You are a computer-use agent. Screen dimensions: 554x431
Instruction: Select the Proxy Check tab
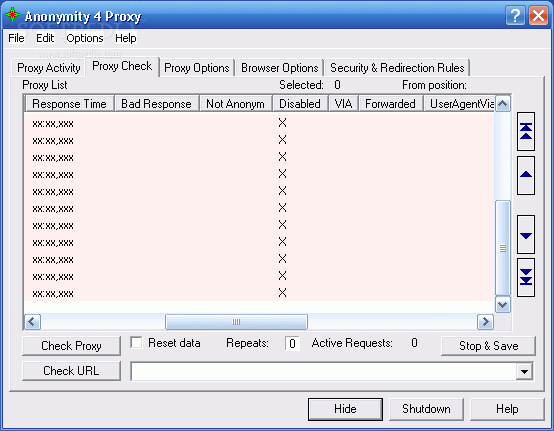(122, 66)
